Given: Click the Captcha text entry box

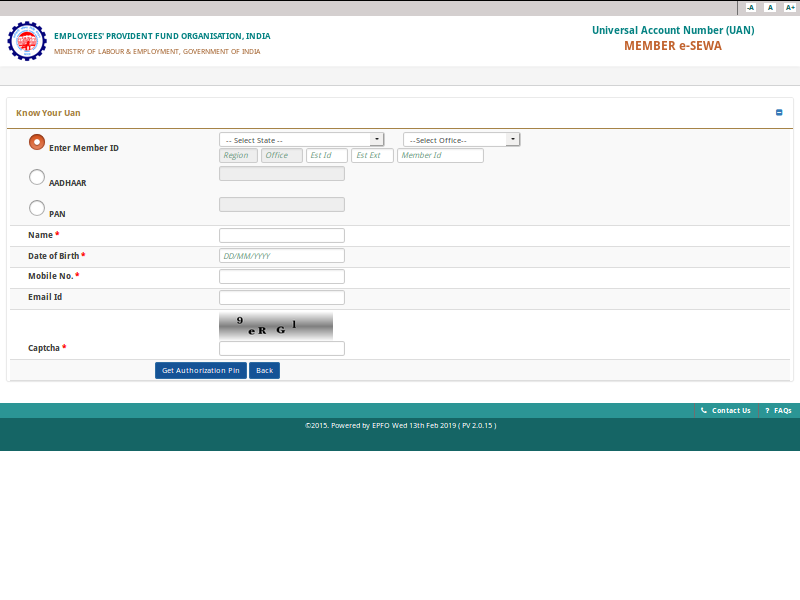Looking at the screenshot, I should [281, 348].
